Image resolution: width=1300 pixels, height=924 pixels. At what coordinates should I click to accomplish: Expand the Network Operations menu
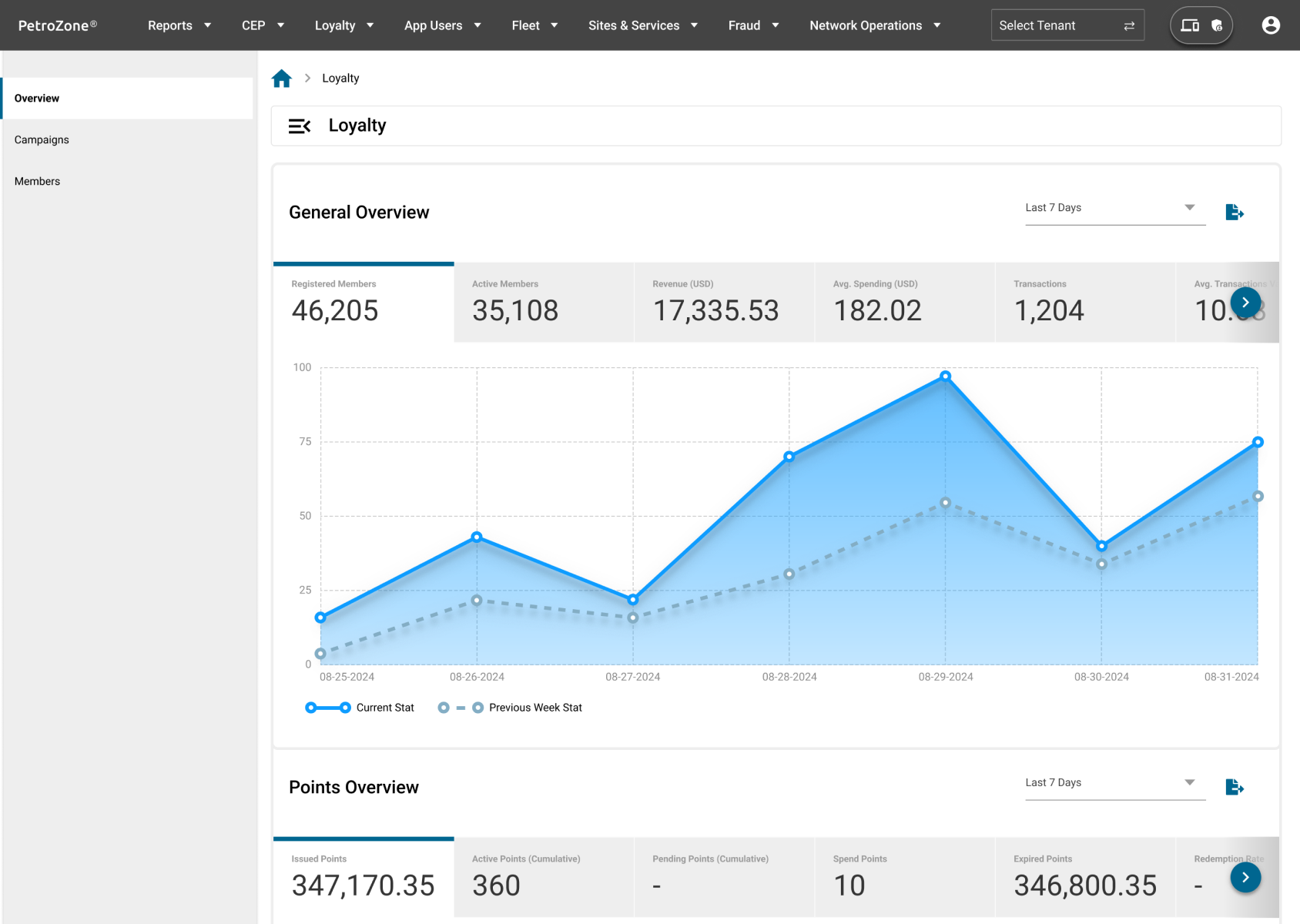tap(875, 25)
